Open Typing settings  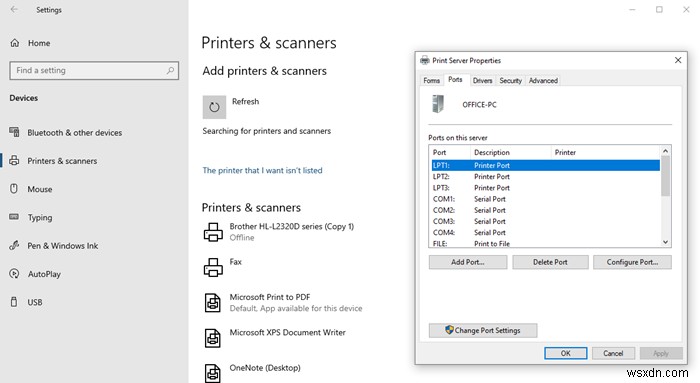click(31, 217)
